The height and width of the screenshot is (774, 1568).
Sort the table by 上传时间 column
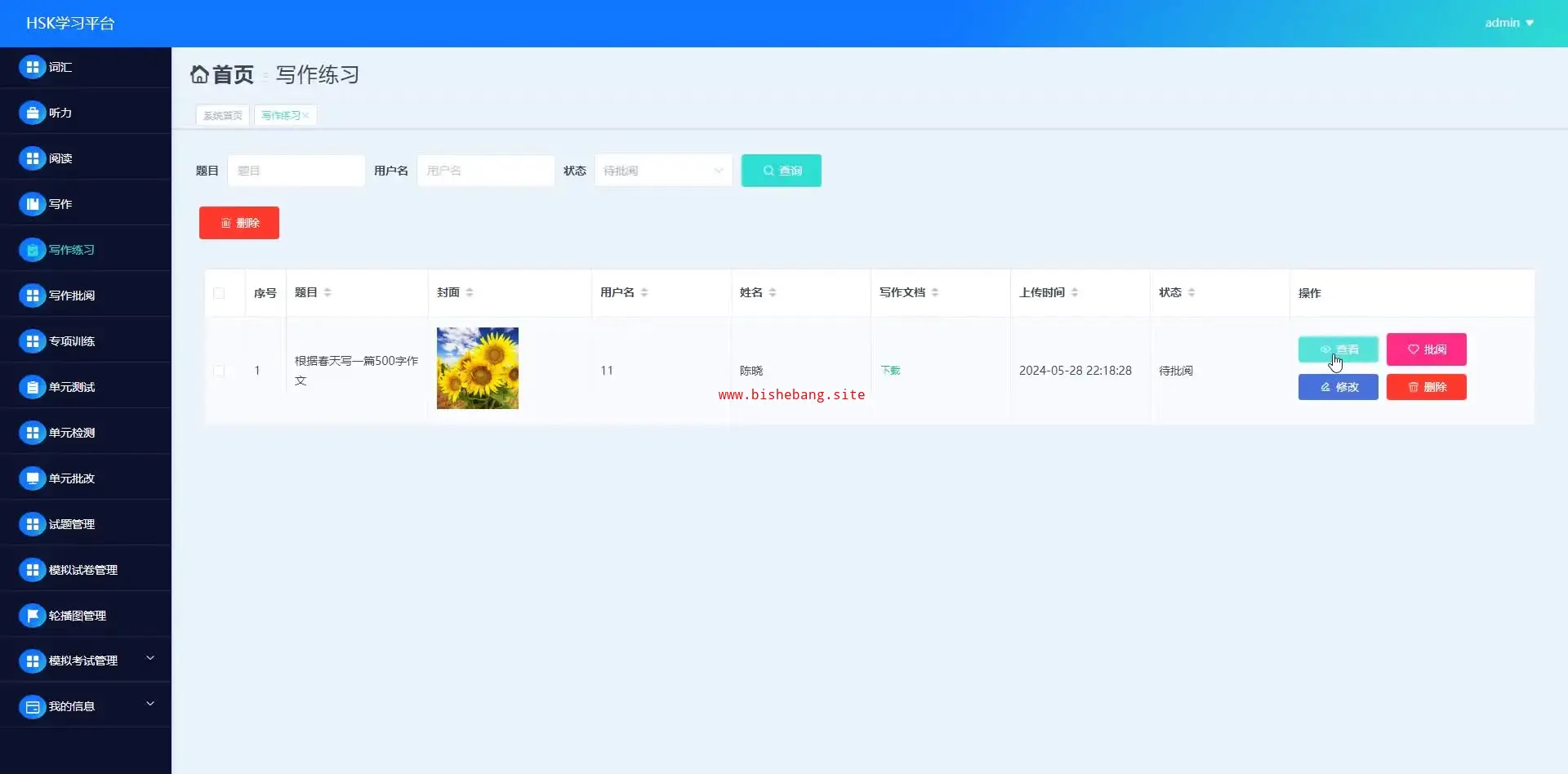[1075, 292]
